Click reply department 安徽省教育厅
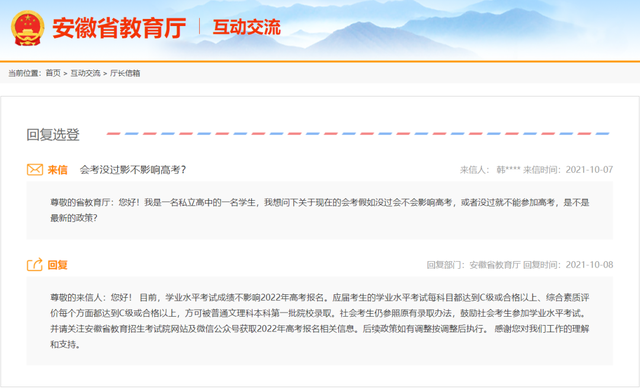Image resolution: width=640 pixels, height=389 pixels. 495,265
